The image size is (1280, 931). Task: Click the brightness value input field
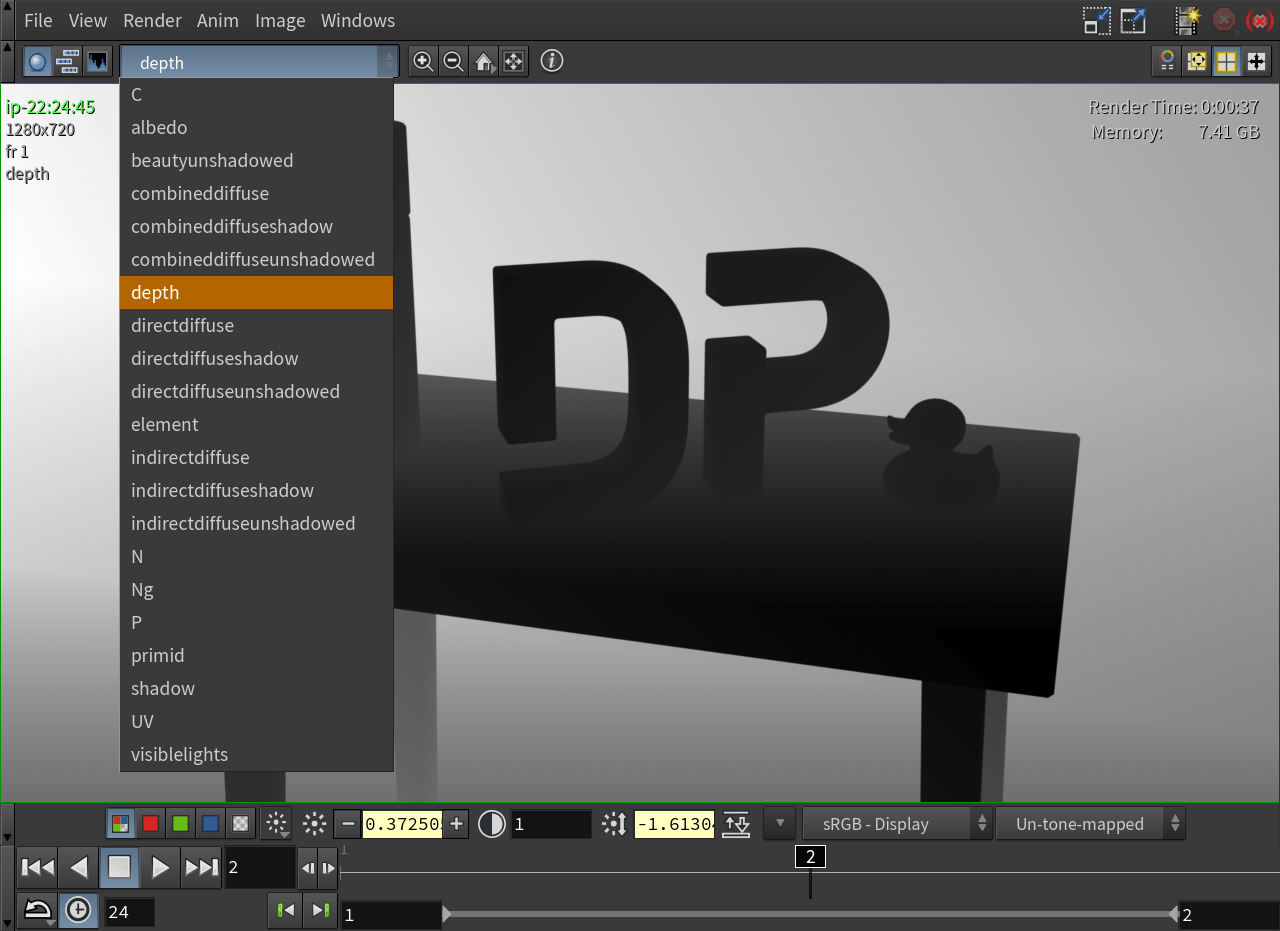402,824
